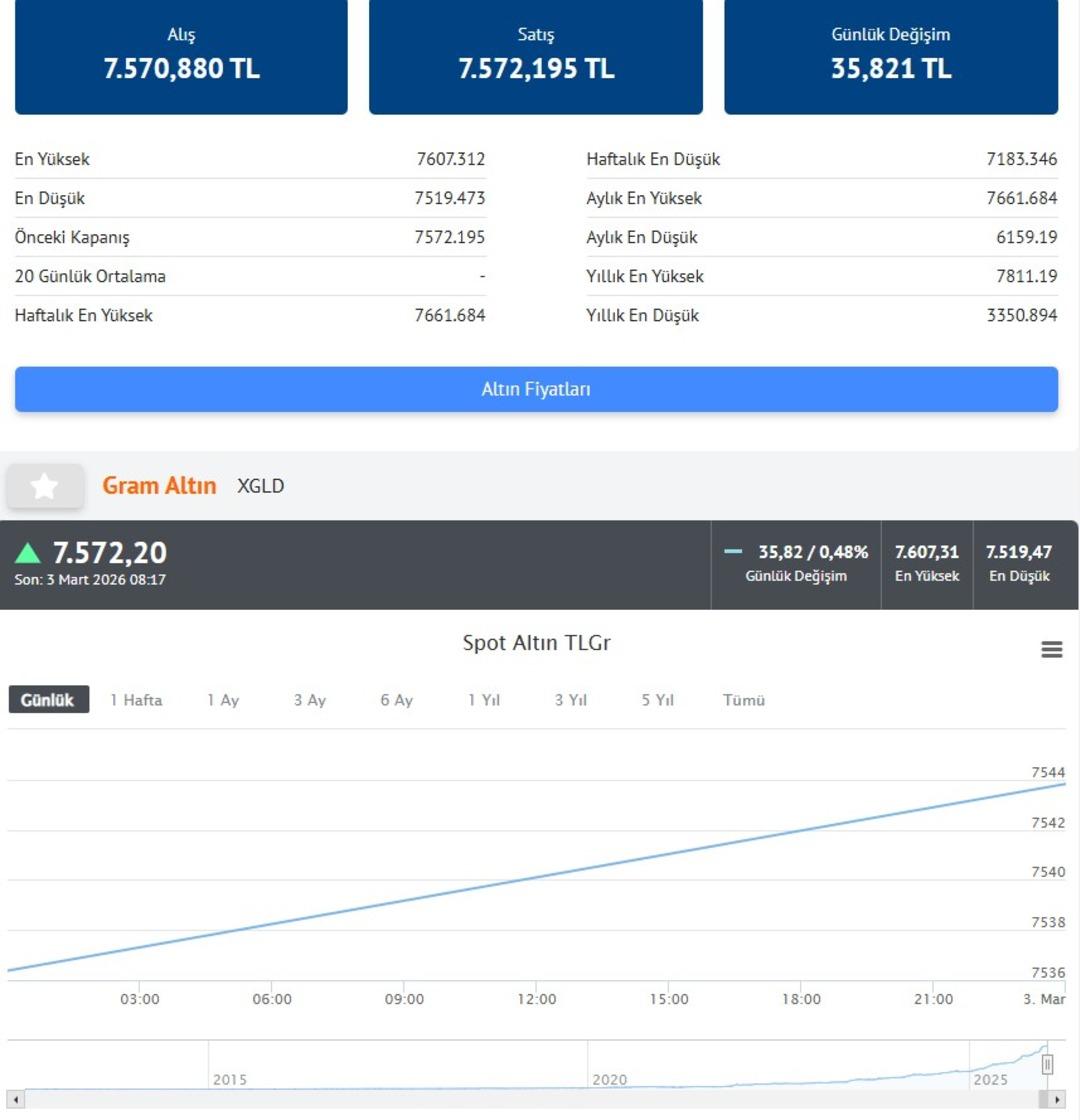Open the Gram Altın link
Image resolution: width=1080 pixels, height=1120 pixels.
159,486
